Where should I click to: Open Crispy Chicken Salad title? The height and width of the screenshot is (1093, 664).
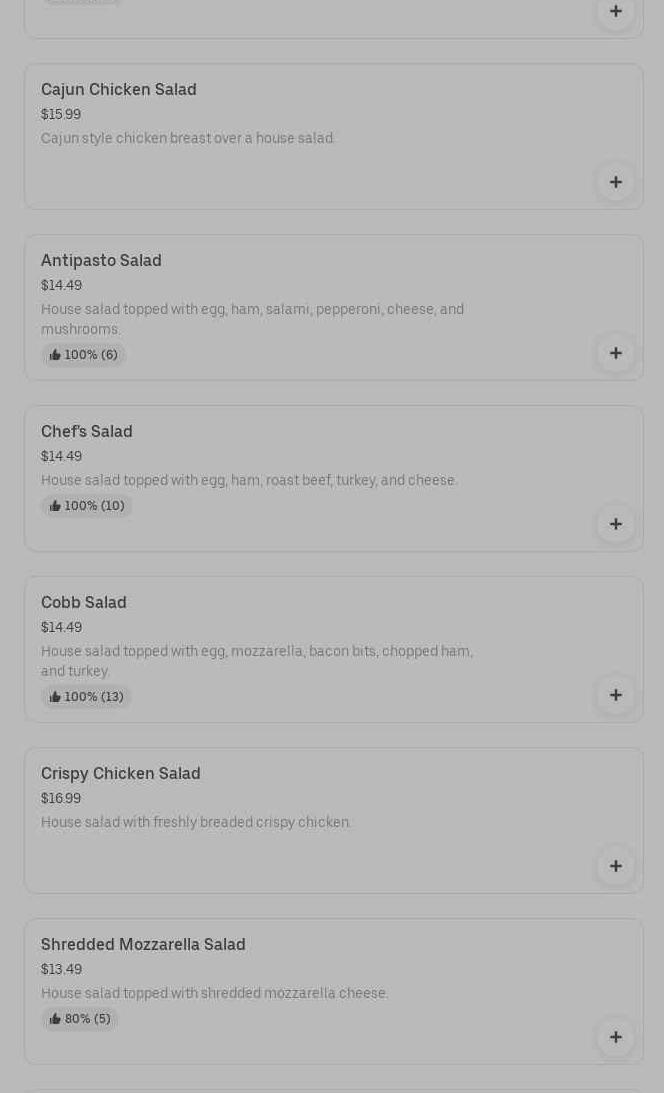121,774
